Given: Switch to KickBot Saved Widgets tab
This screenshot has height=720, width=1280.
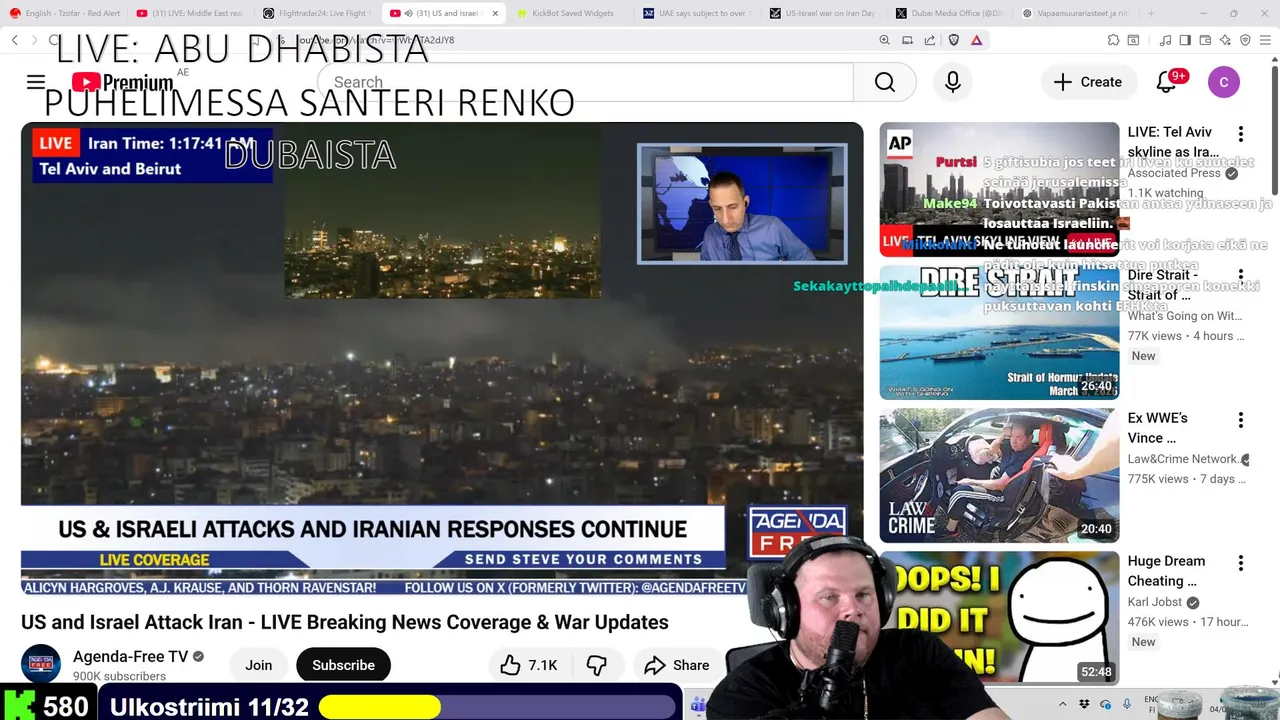Looking at the screenshot, I should click(570, 13).
